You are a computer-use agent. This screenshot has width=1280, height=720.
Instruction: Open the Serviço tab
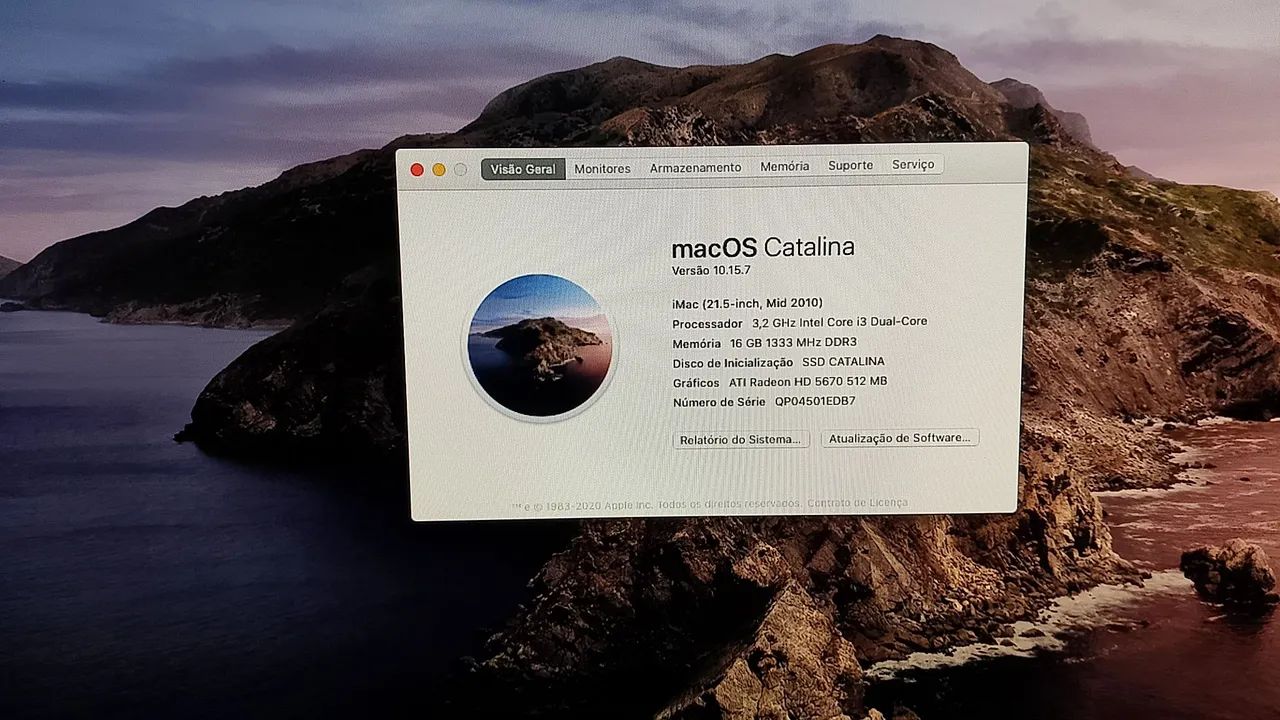click(x=913, y=164)
